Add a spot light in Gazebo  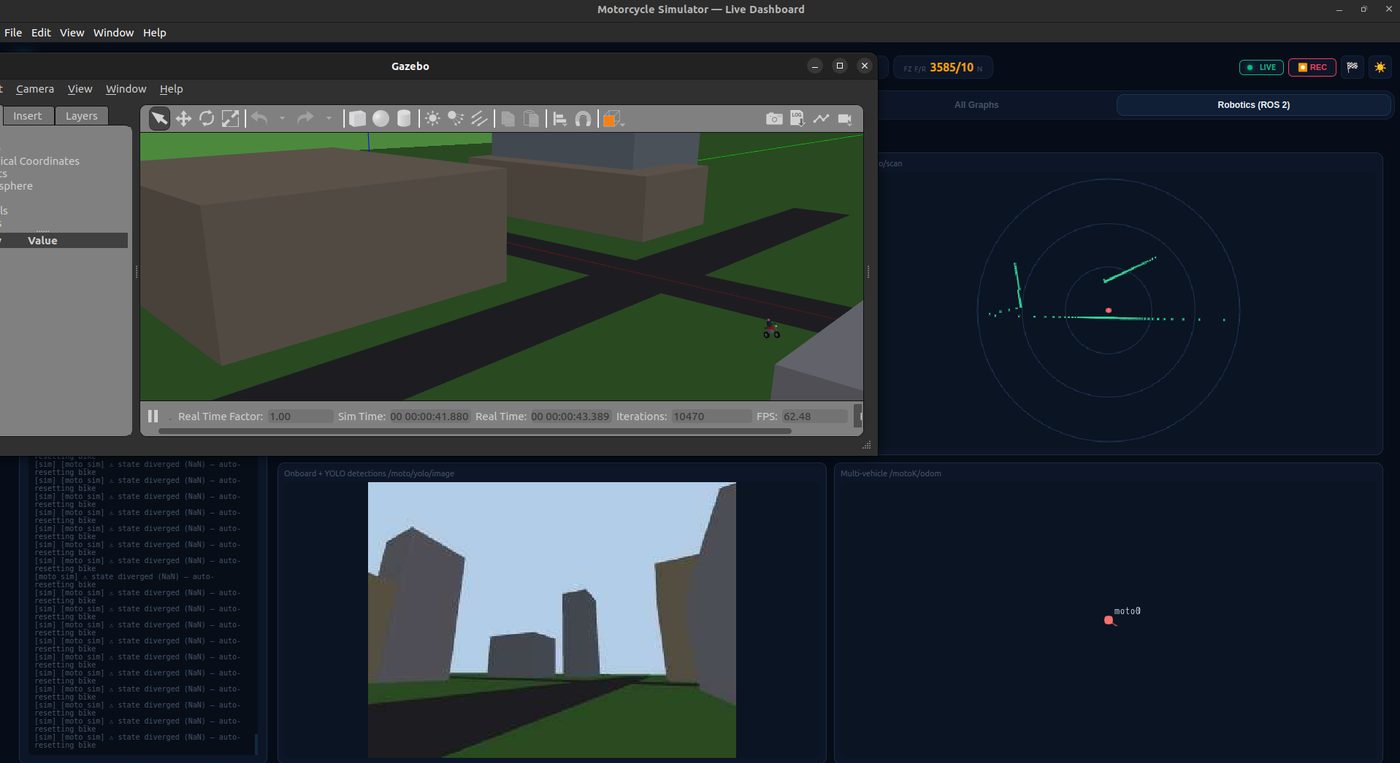click(x=456, y=119)
